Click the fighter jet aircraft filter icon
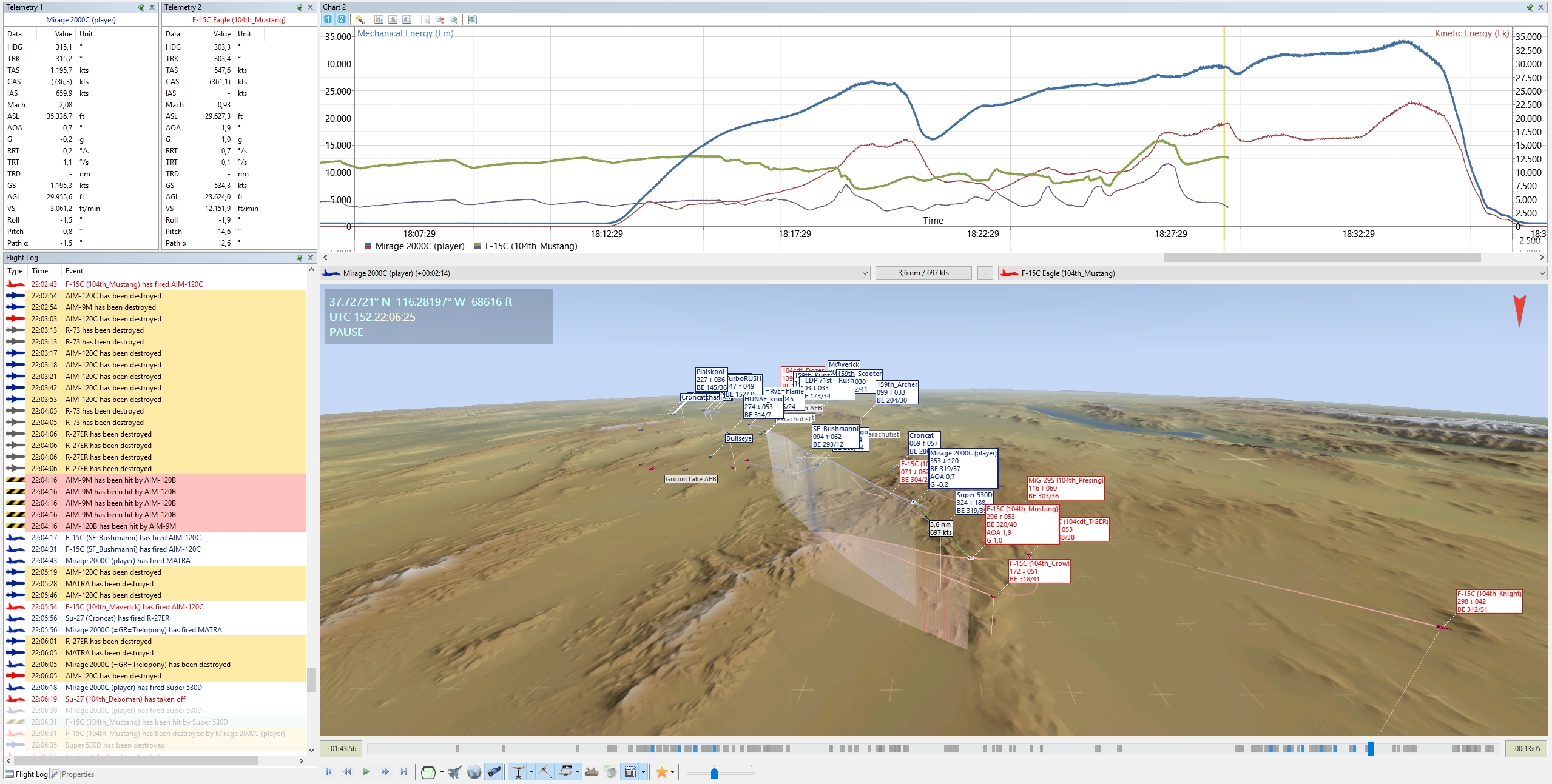 click(x=455, y=772)
